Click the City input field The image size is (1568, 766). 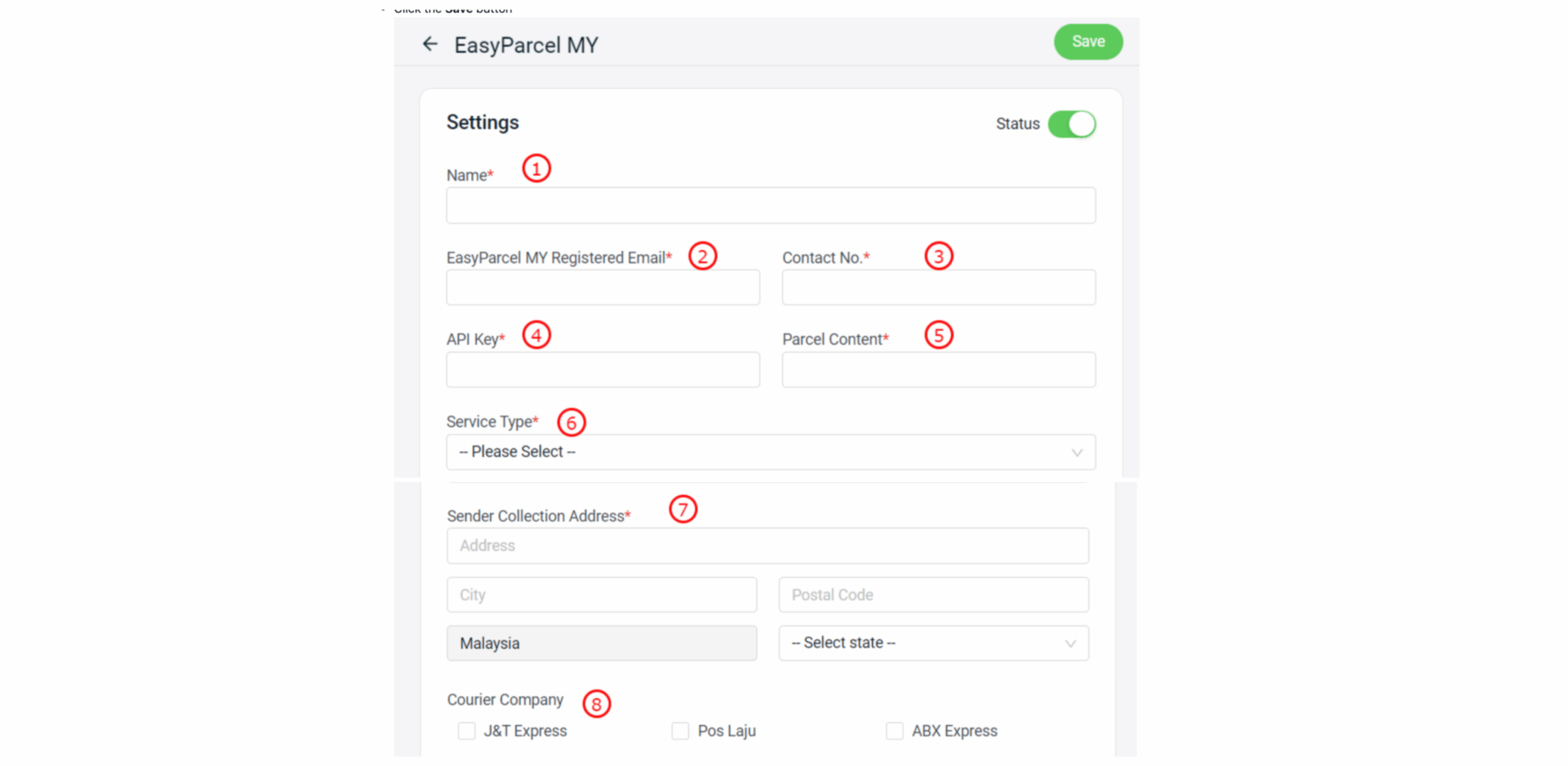point(601,594)
